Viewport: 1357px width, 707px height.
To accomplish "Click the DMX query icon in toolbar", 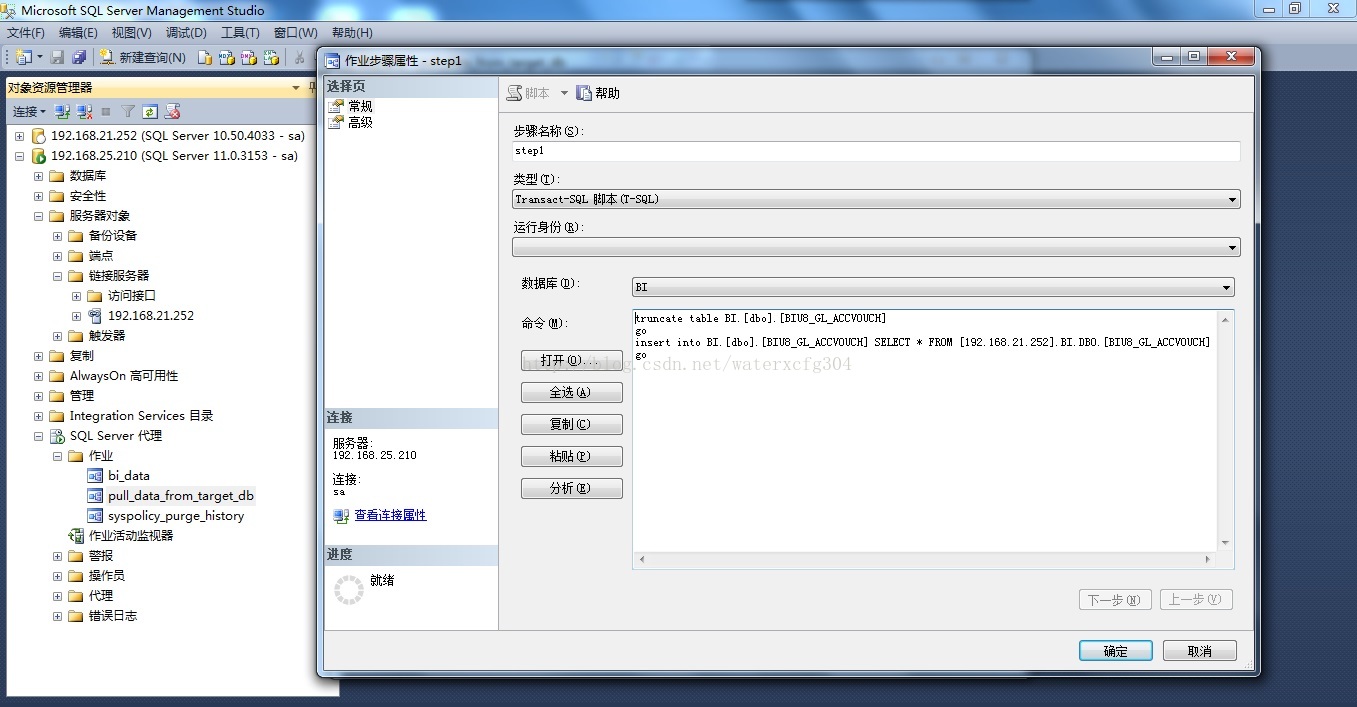I will click(248, 57).
